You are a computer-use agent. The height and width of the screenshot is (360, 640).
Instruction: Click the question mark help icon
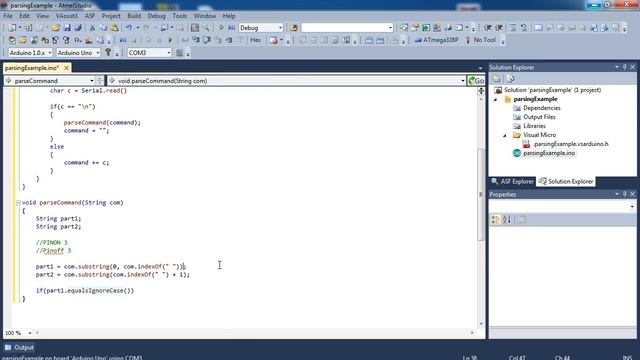[108, 52]
